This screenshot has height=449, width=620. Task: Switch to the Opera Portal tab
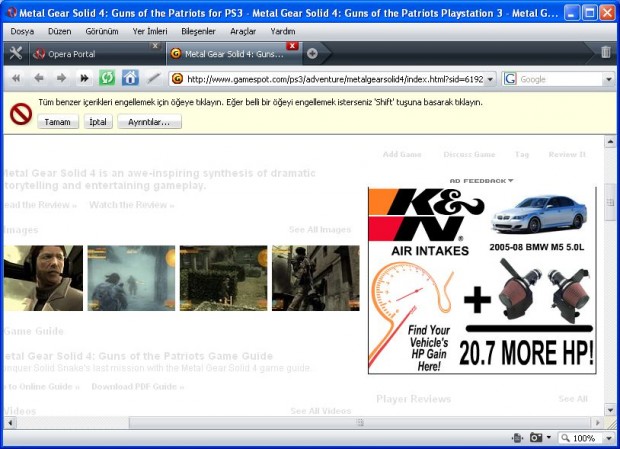(x=97, y=54)
